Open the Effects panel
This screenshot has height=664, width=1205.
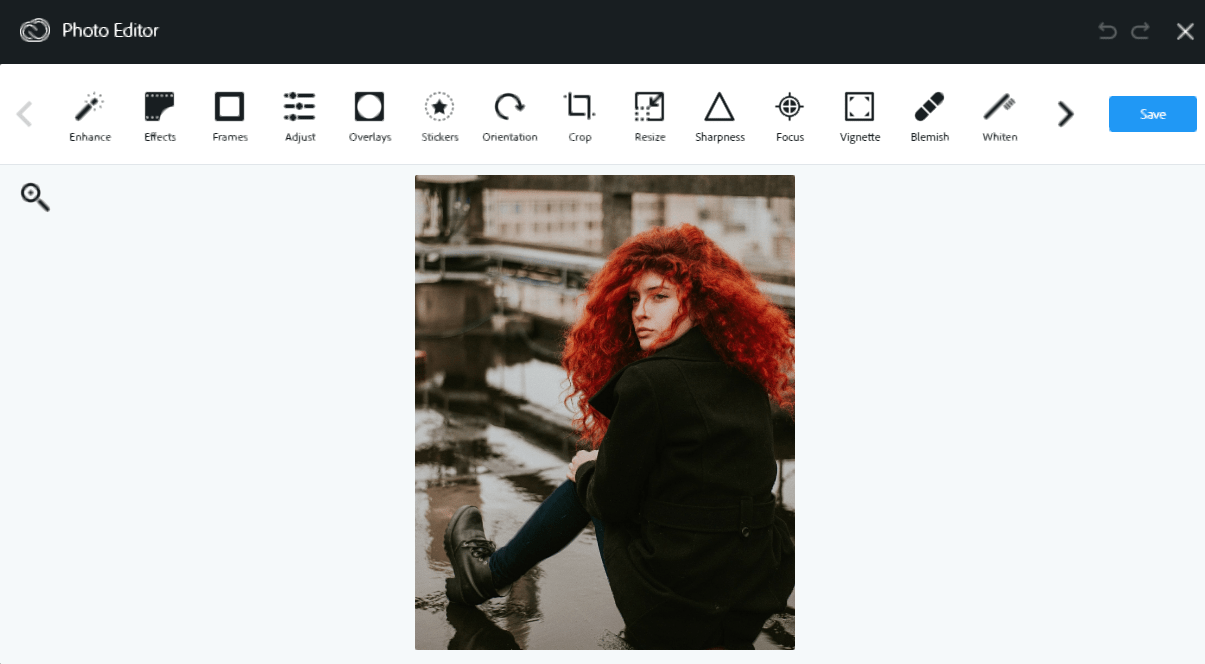tap(159, 113)
